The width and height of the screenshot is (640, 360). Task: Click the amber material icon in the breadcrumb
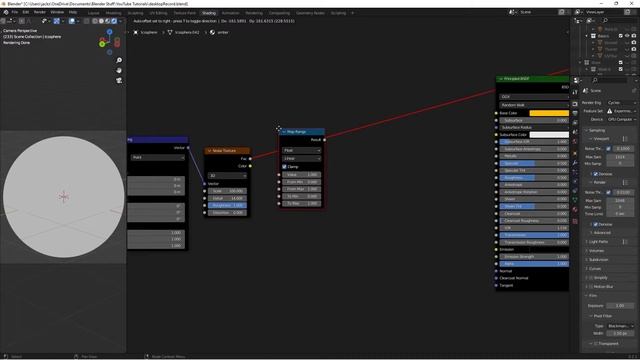coord(212,32)
